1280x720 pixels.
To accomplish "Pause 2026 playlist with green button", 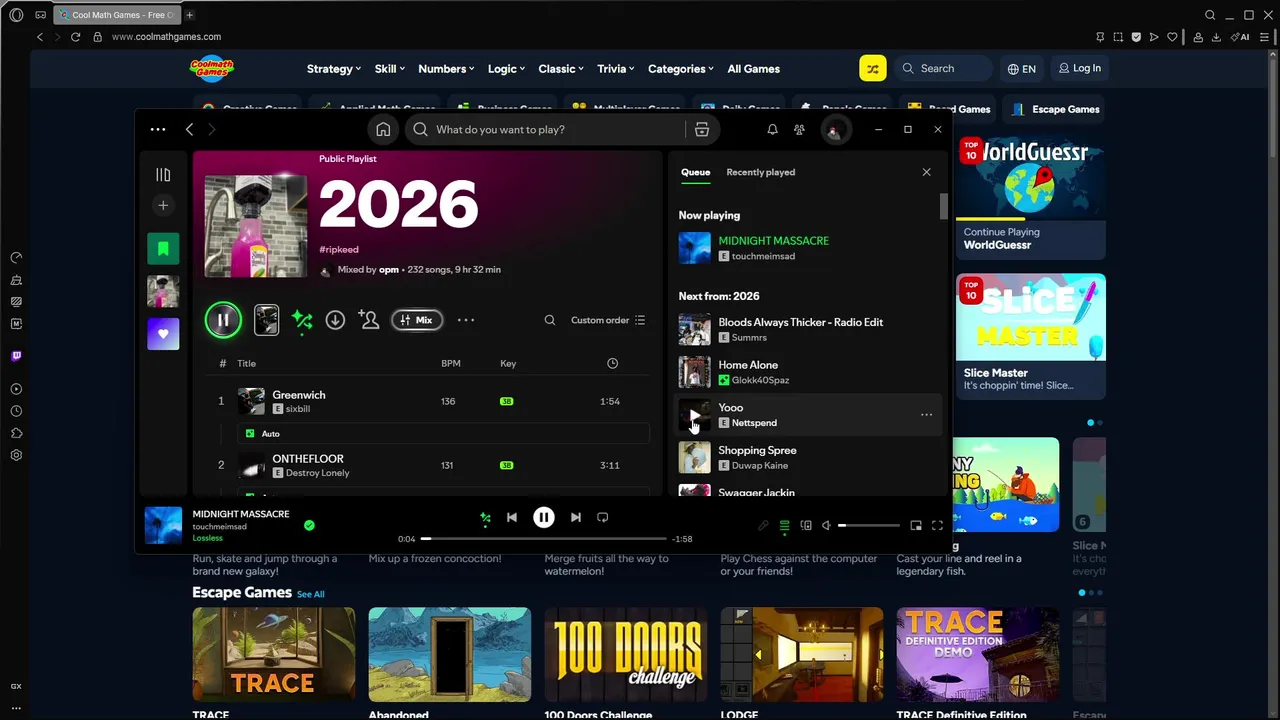I will tap(223, 320).
